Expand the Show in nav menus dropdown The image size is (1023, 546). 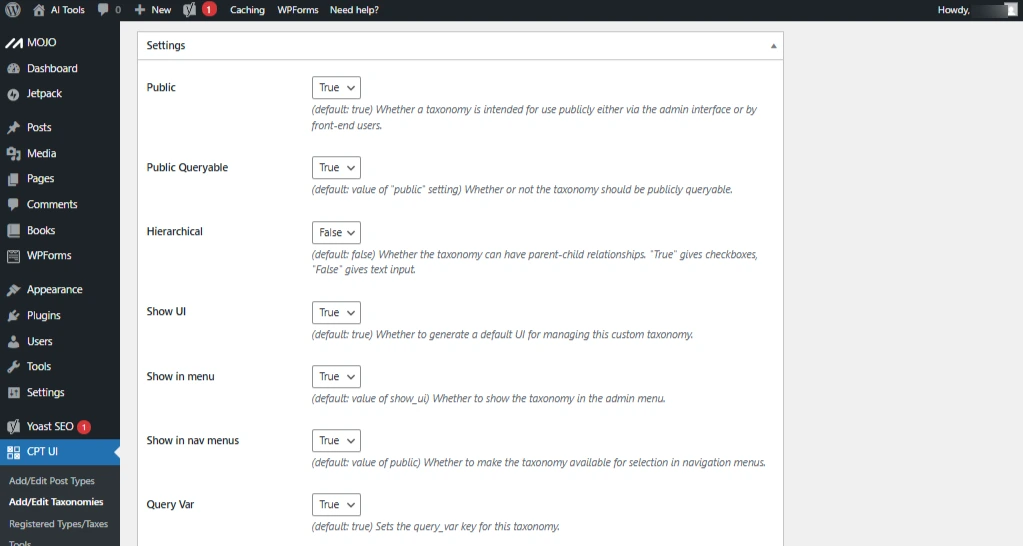click(x=336, y=441)
